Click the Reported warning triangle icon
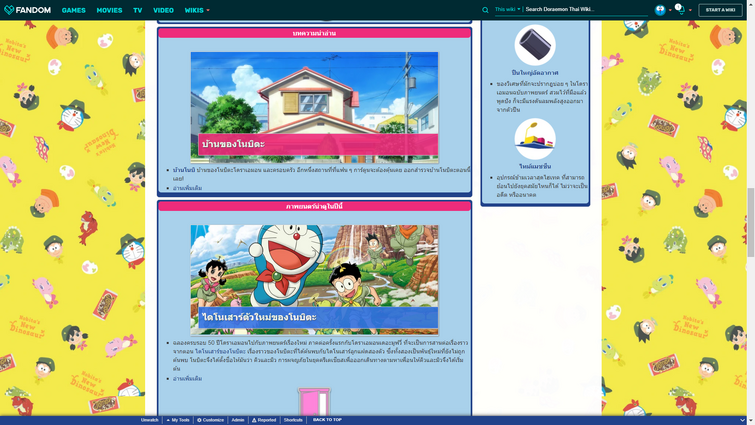This screenshot has height=425, width=755. pyautogui.click(x=254, y=420)
